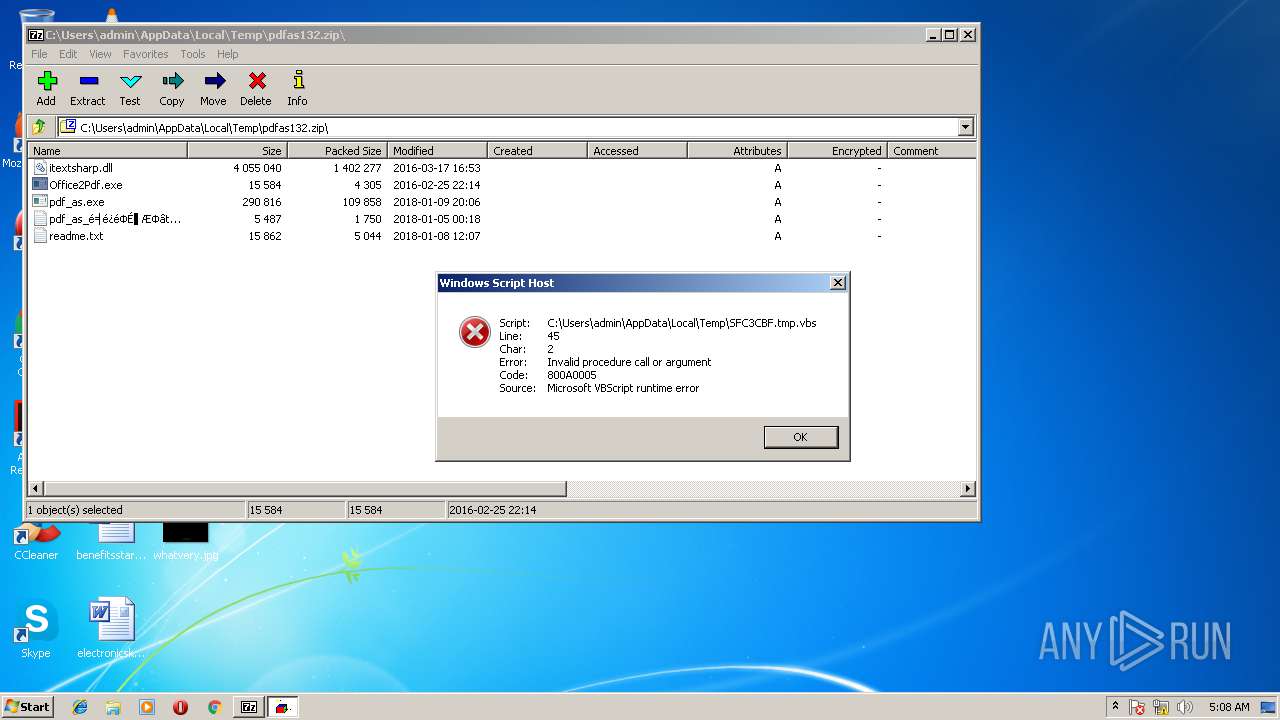Sort by Created column header

[538, 151]
